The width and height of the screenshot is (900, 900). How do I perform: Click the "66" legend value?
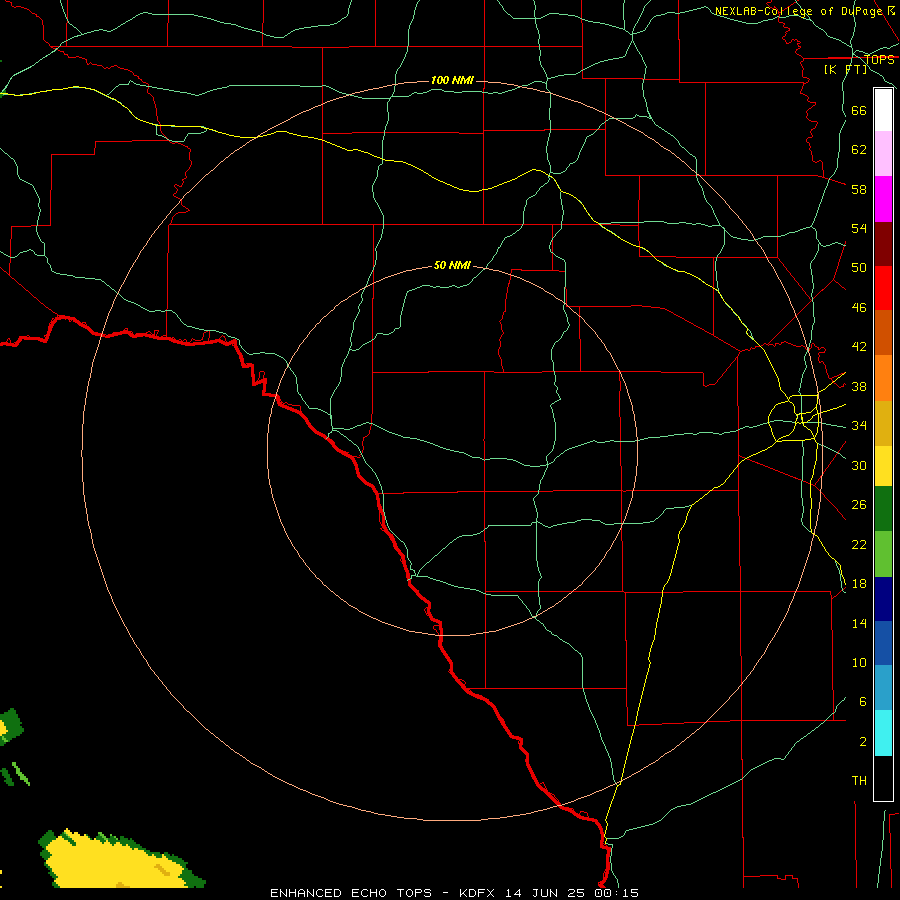859,110
